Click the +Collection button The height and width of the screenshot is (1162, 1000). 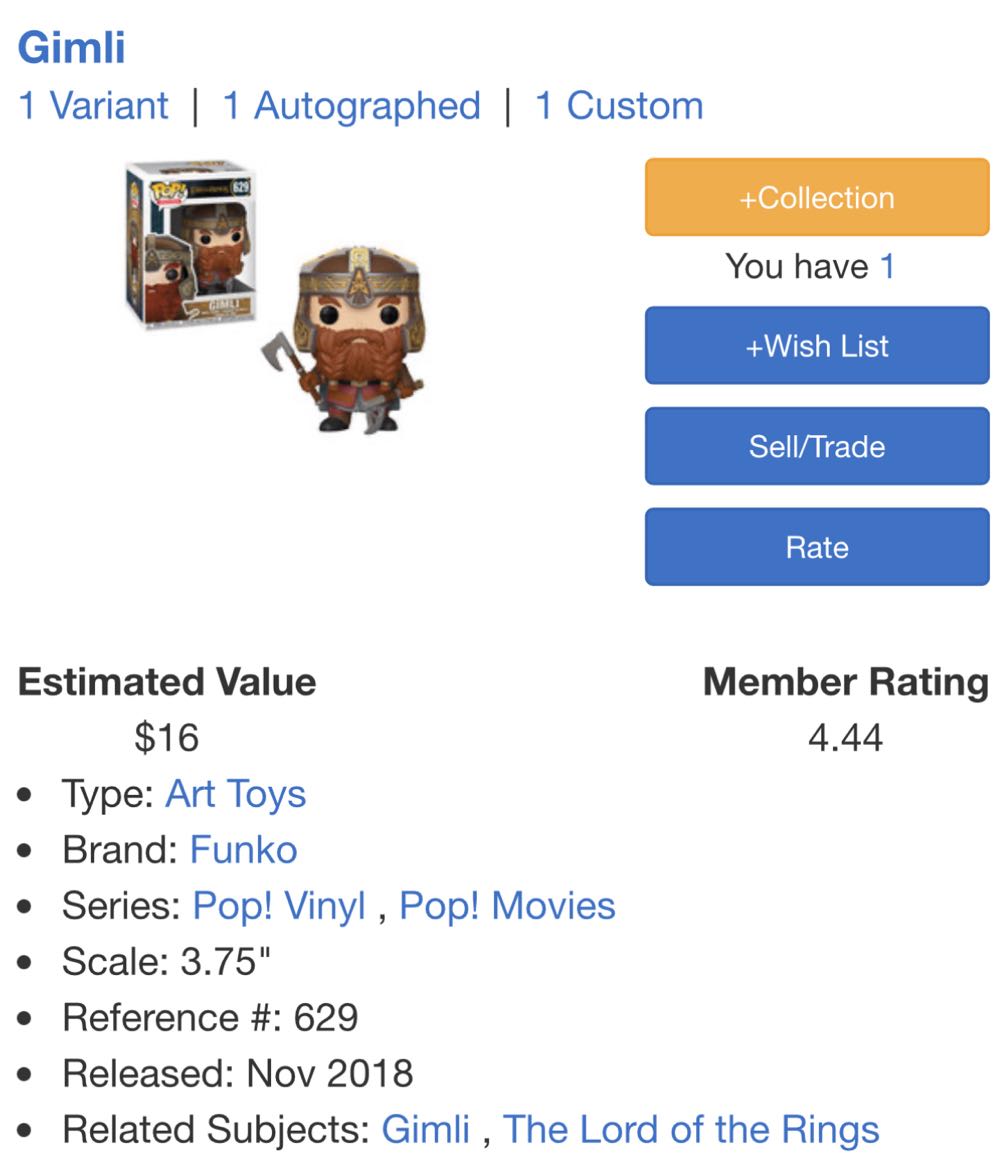816,197
